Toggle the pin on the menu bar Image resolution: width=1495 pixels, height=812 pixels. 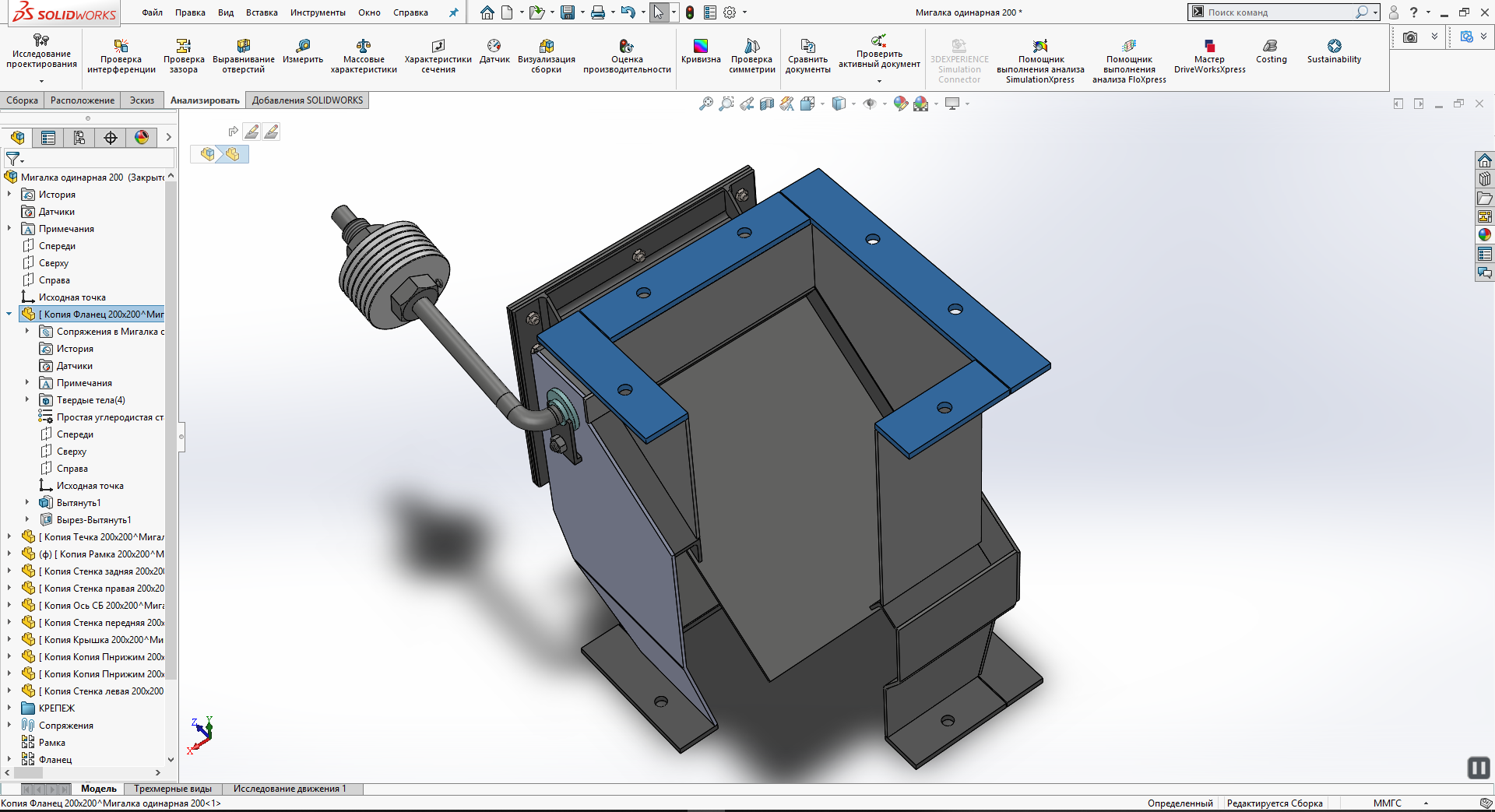click(x=454, y=12)
